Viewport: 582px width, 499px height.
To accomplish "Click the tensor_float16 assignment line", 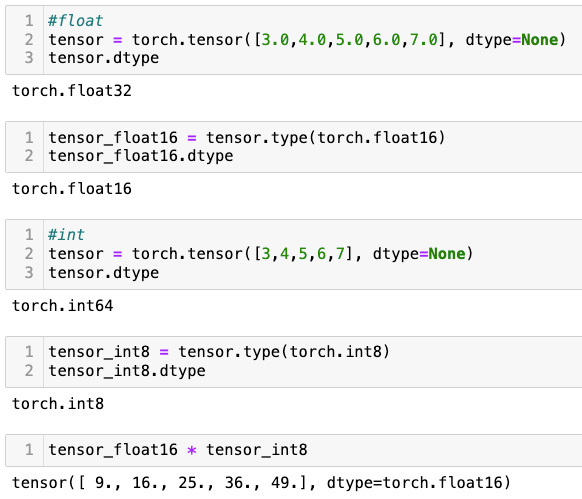I will click(247, 138).
